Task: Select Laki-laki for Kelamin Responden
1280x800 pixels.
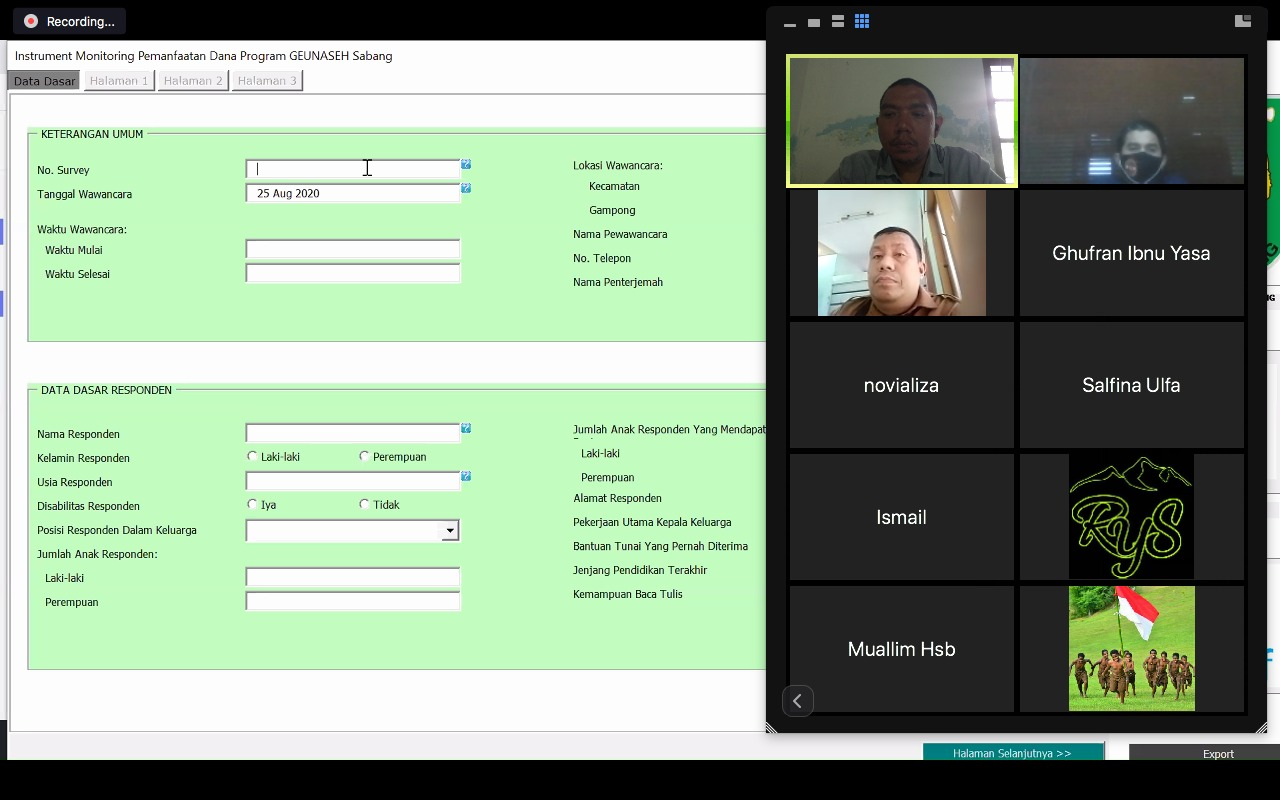Action: point(252,457)
